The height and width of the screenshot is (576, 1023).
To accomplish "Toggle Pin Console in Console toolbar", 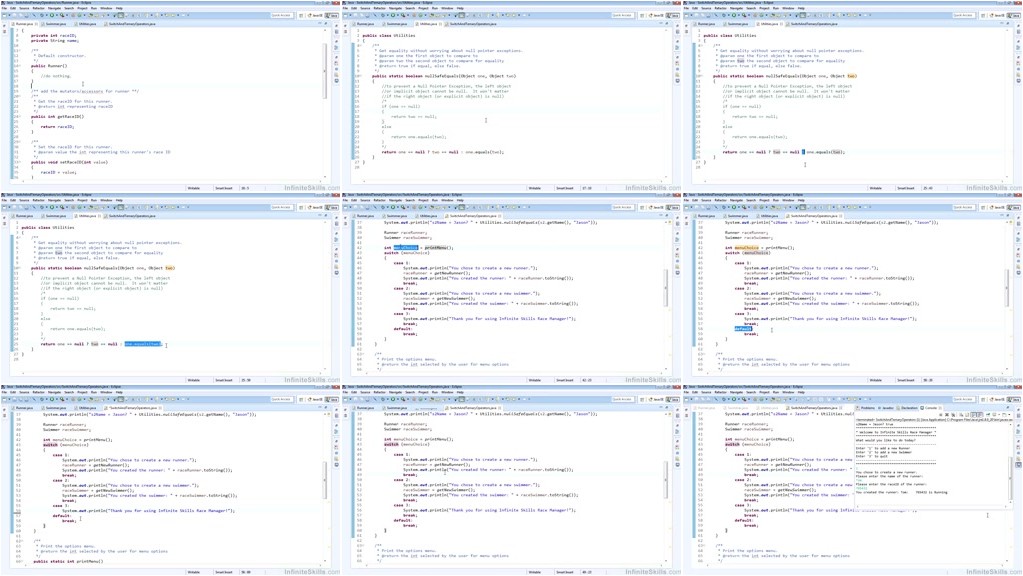I will [x=988, y=415].
